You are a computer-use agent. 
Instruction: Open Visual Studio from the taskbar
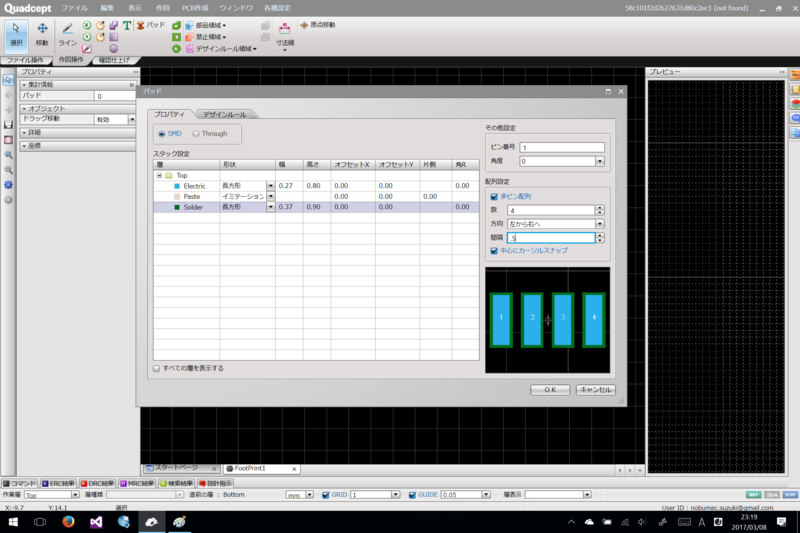point(96,522)
